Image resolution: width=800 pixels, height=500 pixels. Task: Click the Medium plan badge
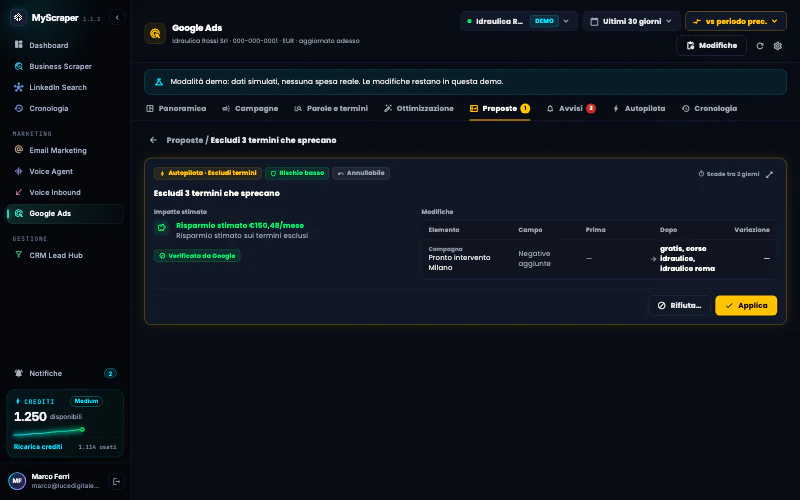[x=86, y=401]
